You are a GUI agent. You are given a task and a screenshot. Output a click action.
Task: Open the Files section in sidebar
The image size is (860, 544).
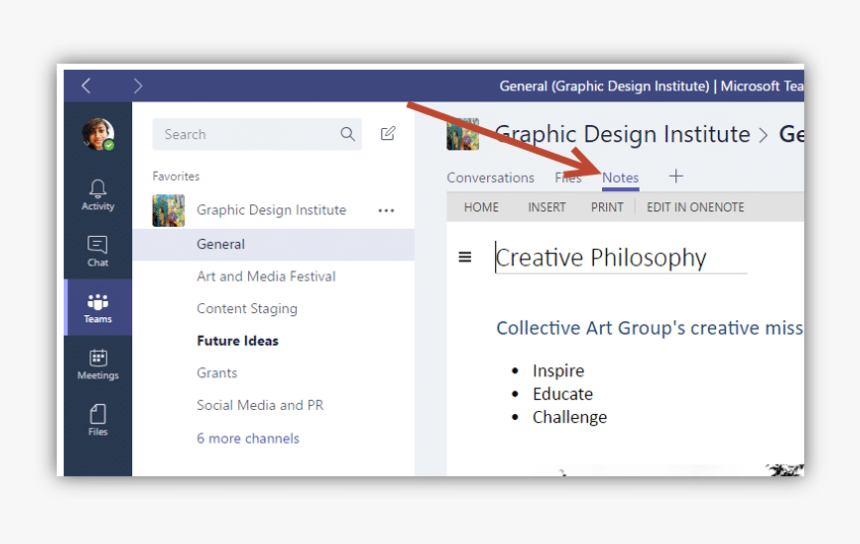coord(98,420)
